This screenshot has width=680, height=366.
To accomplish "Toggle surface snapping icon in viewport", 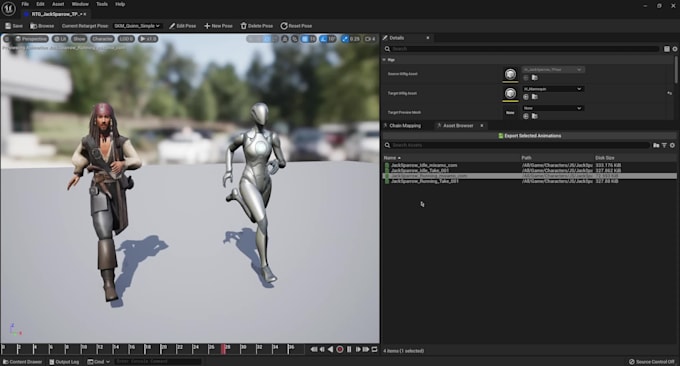I will coord(294,39).
